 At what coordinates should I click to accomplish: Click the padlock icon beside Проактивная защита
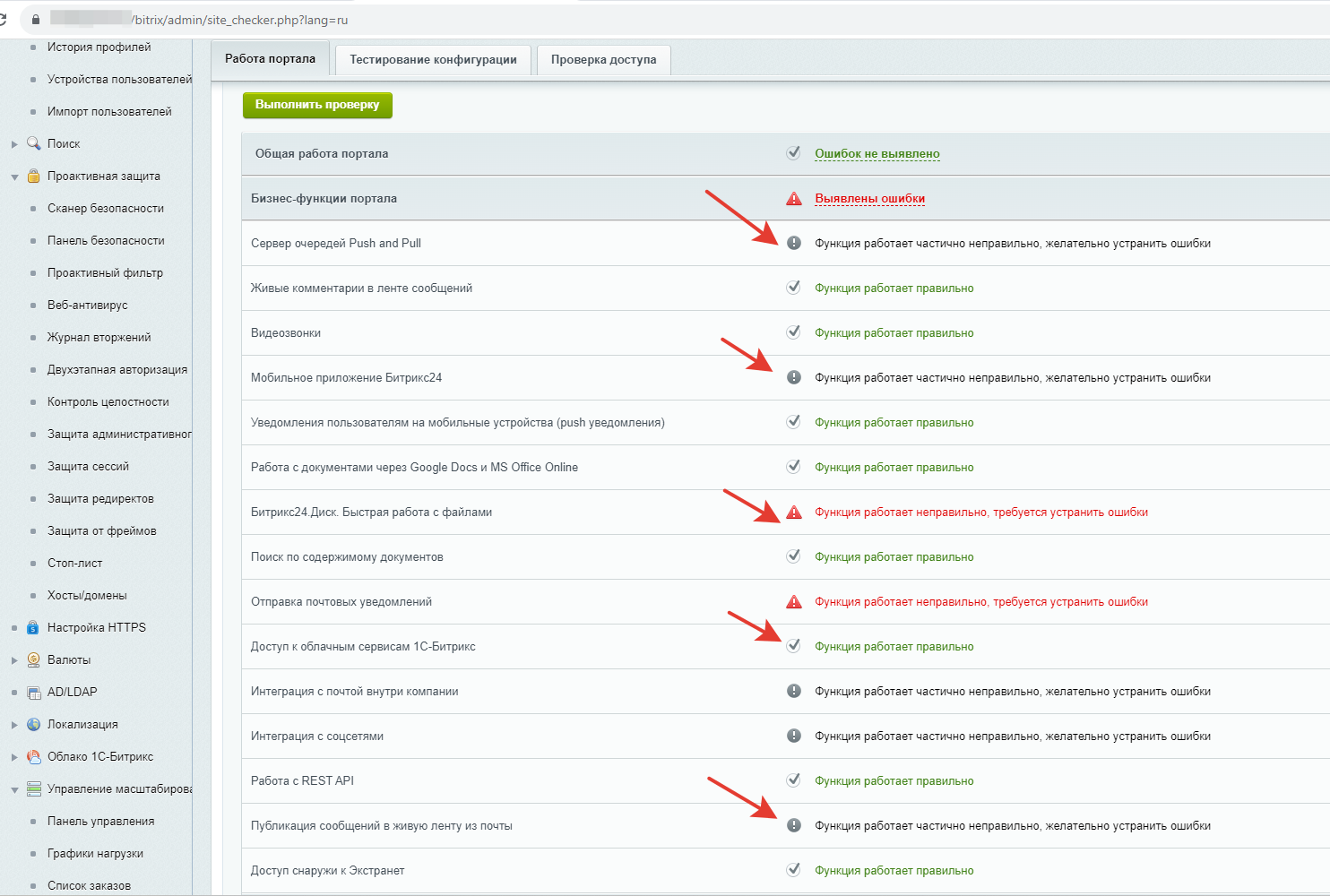pyautogui.click(x=34, y=176)
